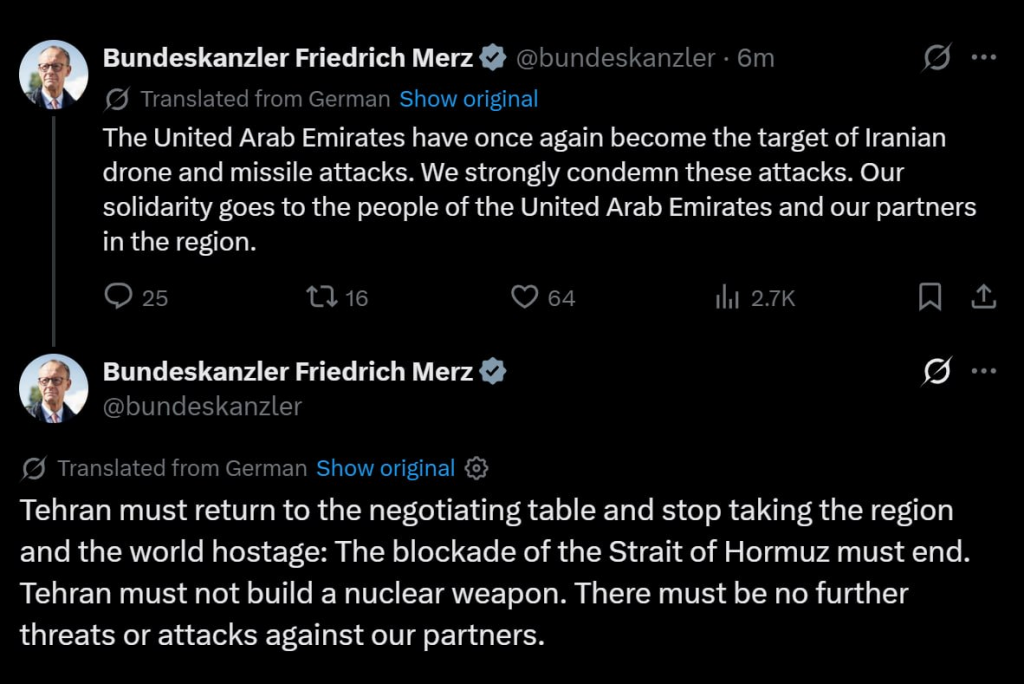The image size is (1024, 684).
Task: View analytics showing 2.7K views
Action: pos(755,298)
